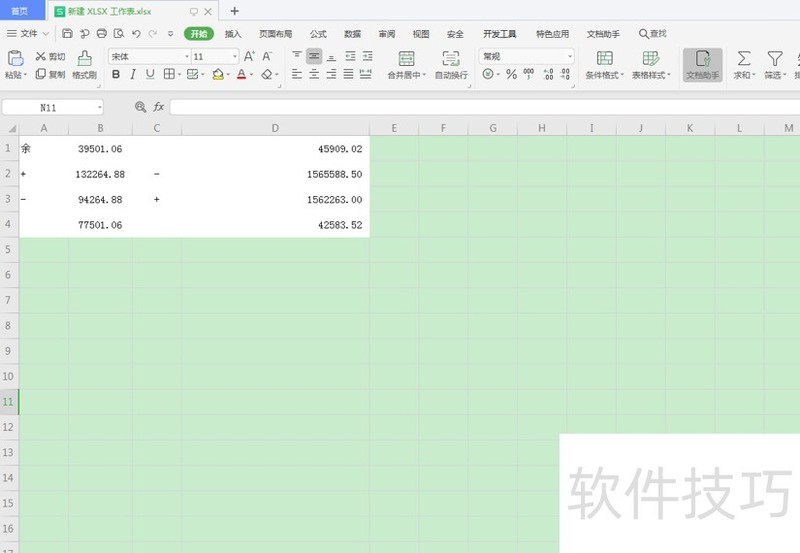Toggle bold formatting

pos(116,74)
